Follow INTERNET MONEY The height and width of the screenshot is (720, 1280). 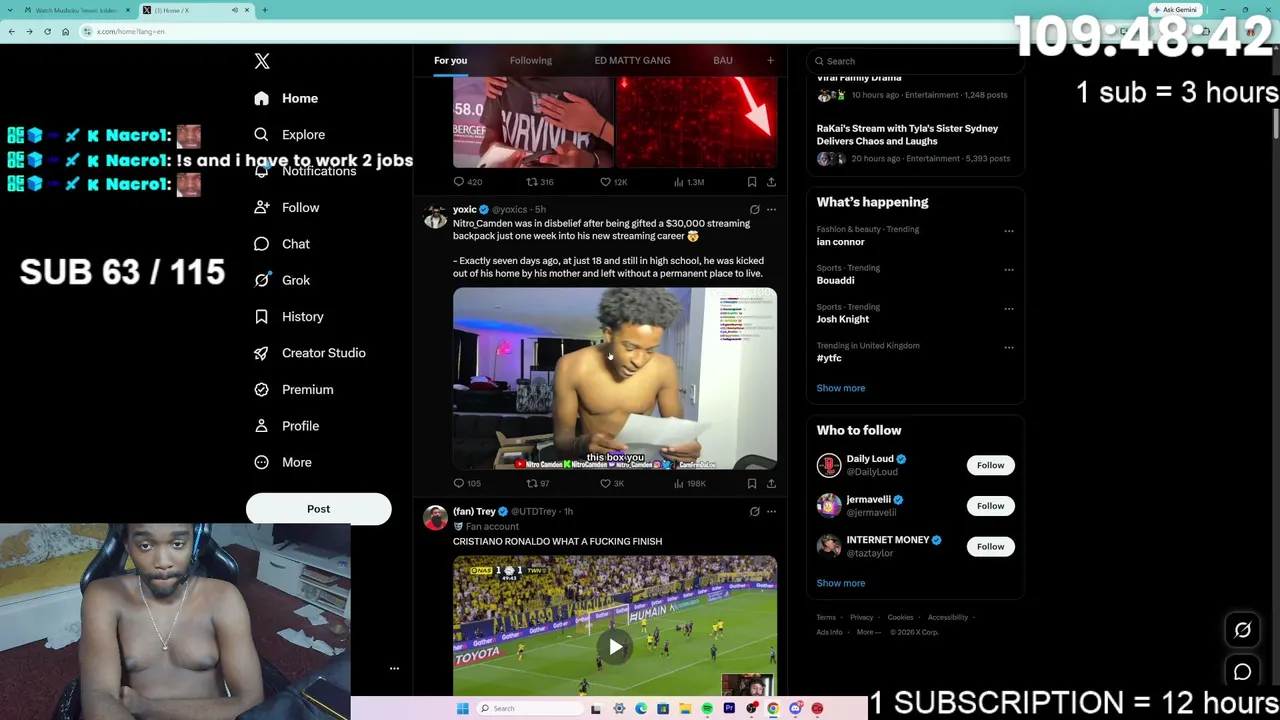coord(990,547)
